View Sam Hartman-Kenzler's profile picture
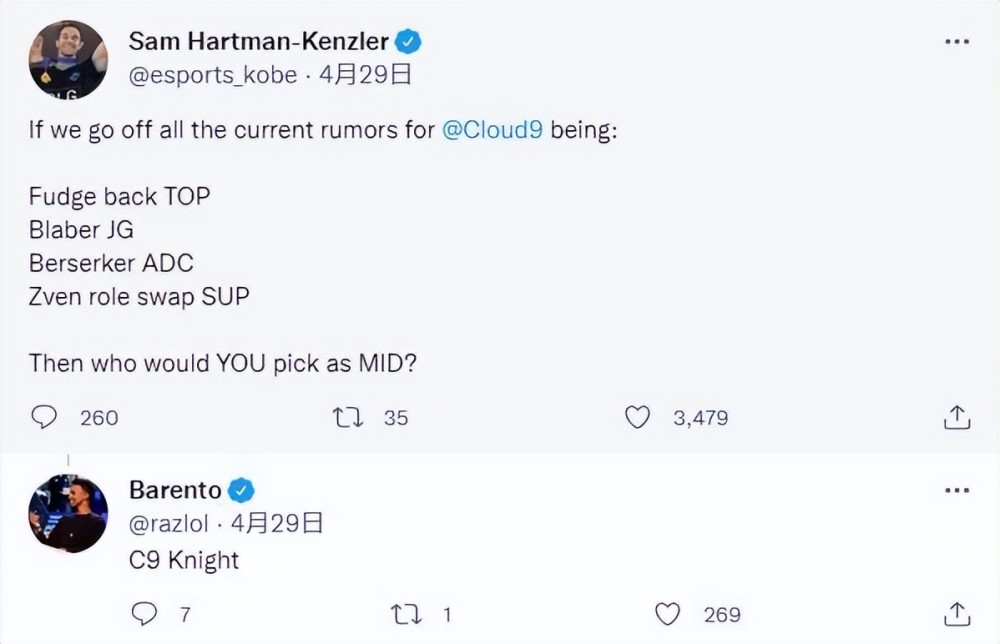Screen dimensions: 1000x644 tap(68, 60)
